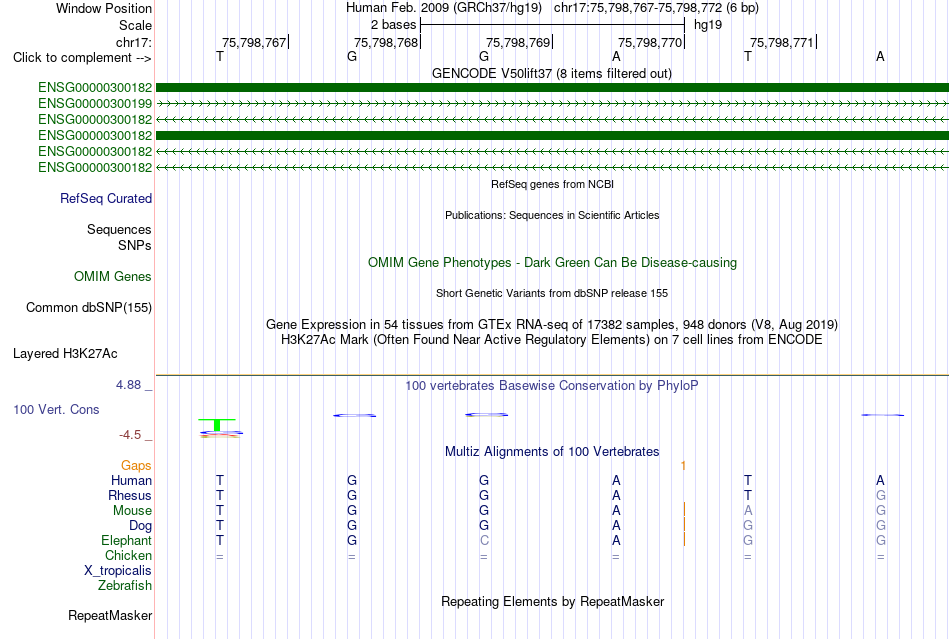
Task: Click the SNPs track label
Action: pyautogui.click(x=135, y=245)
